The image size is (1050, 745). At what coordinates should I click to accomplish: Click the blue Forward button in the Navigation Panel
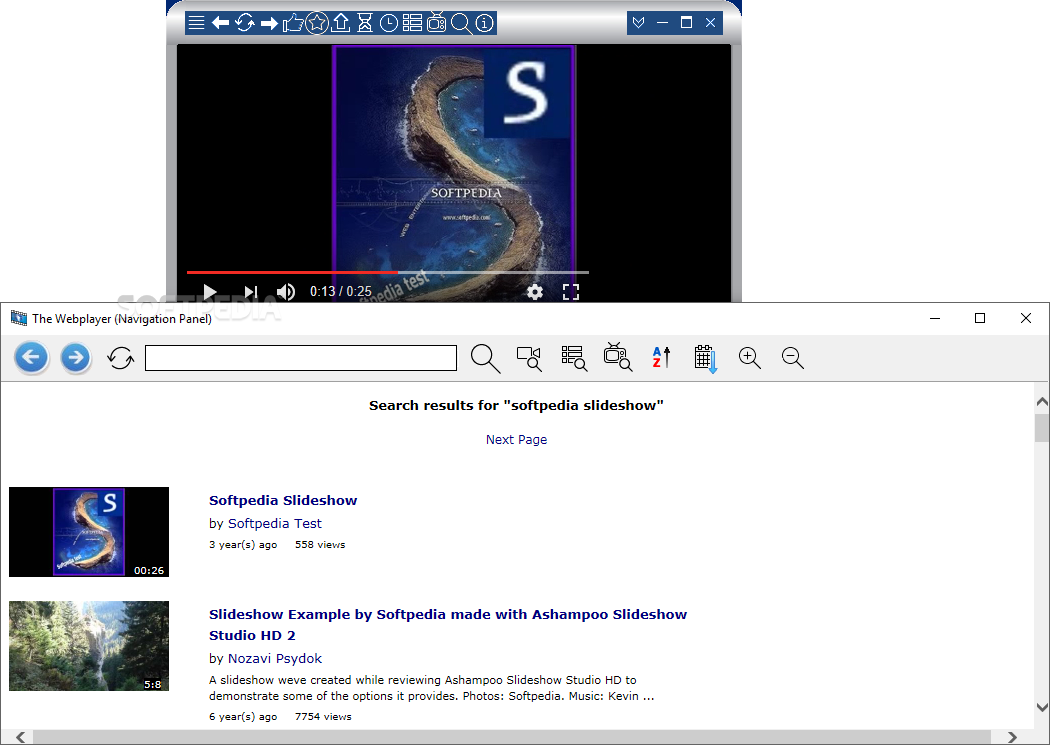[76, 357]
